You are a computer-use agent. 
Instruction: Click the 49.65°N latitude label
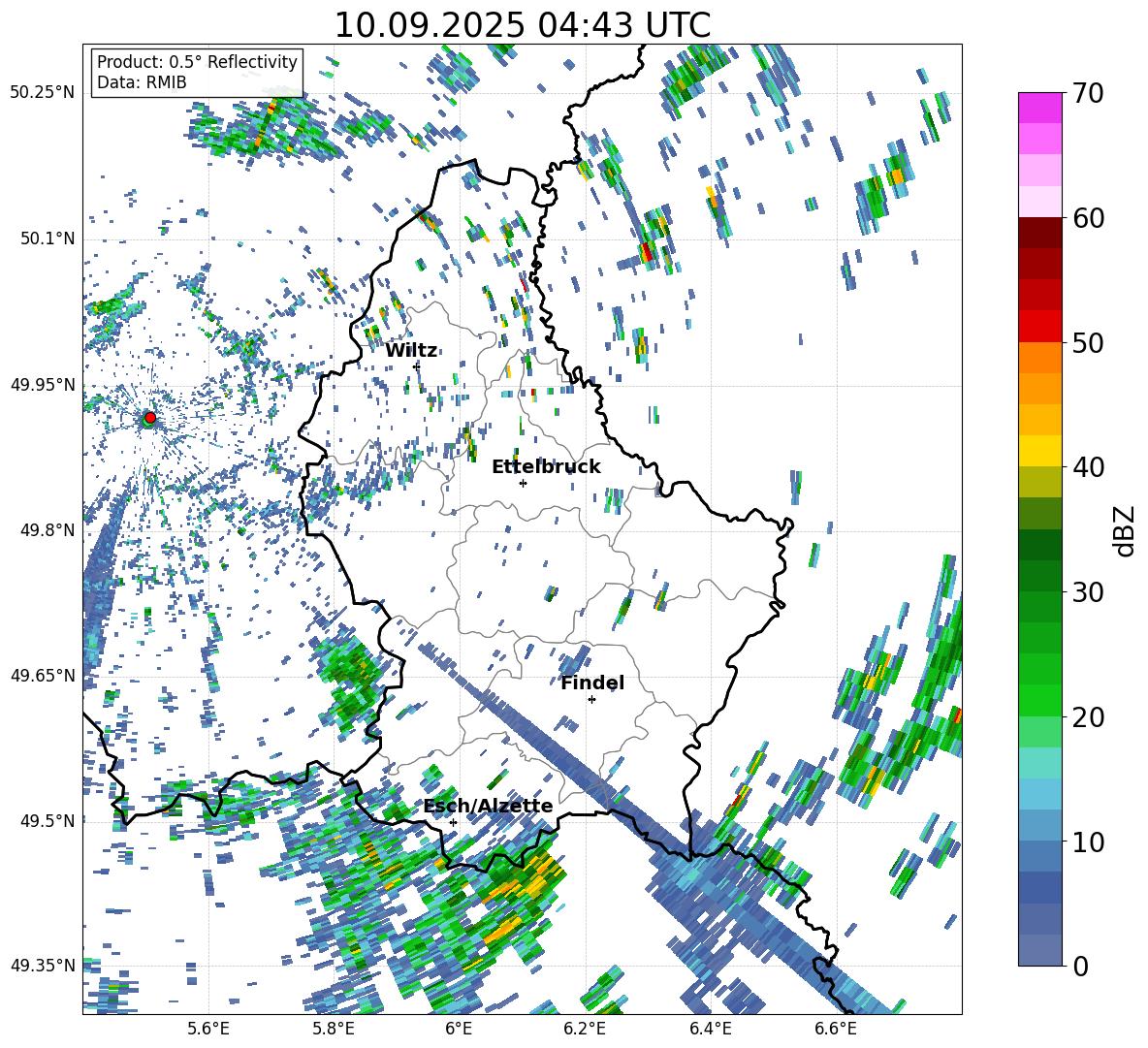coord(43,675)
